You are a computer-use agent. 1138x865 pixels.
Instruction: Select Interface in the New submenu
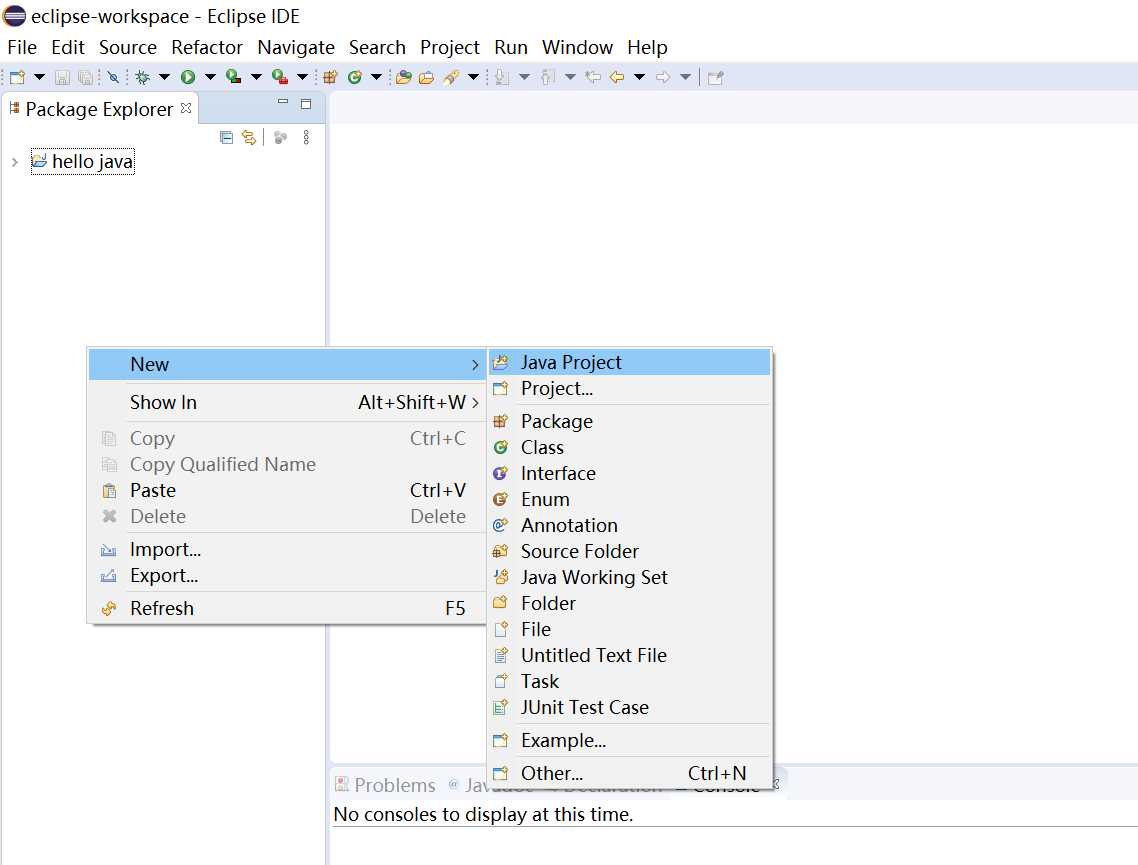point(629,473)
